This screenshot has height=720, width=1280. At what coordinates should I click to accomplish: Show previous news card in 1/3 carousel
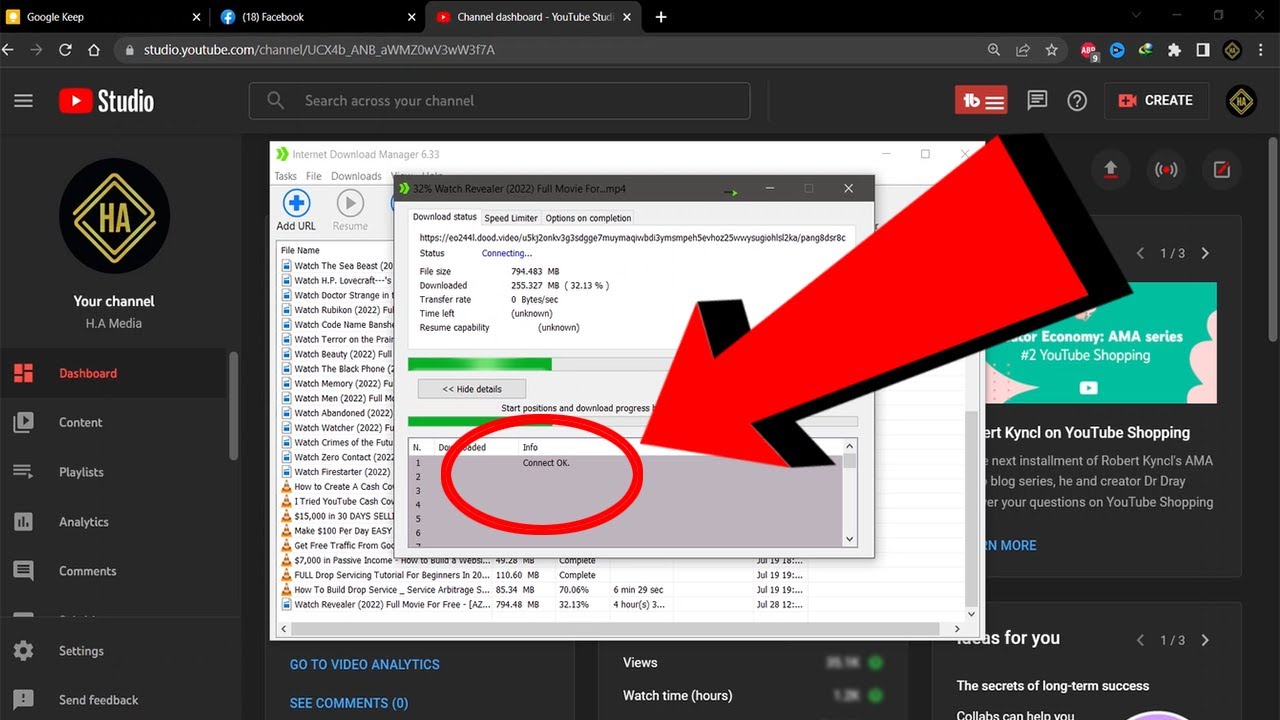tap(1140, 253)
